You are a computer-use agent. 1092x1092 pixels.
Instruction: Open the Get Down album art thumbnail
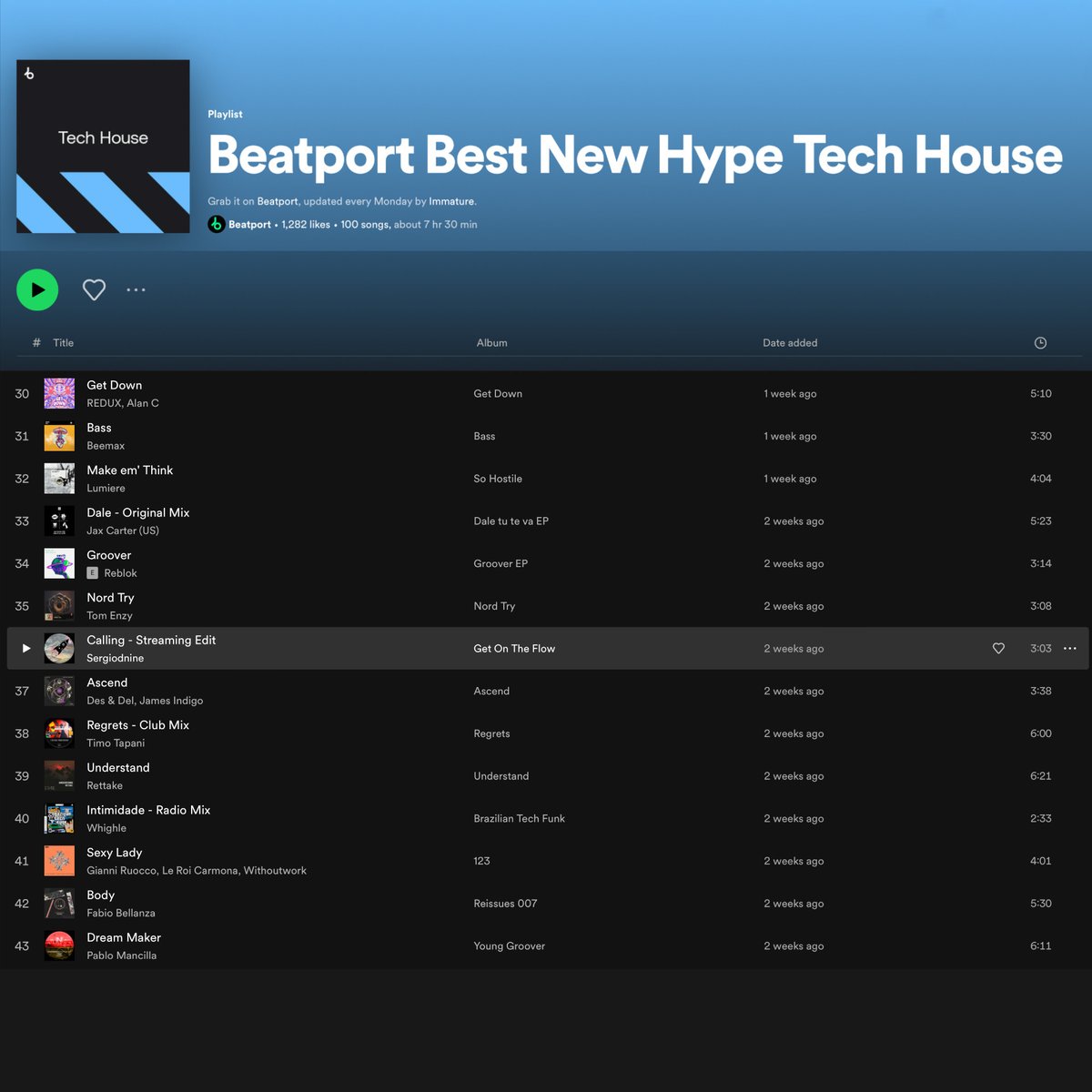tap(59, 393)
